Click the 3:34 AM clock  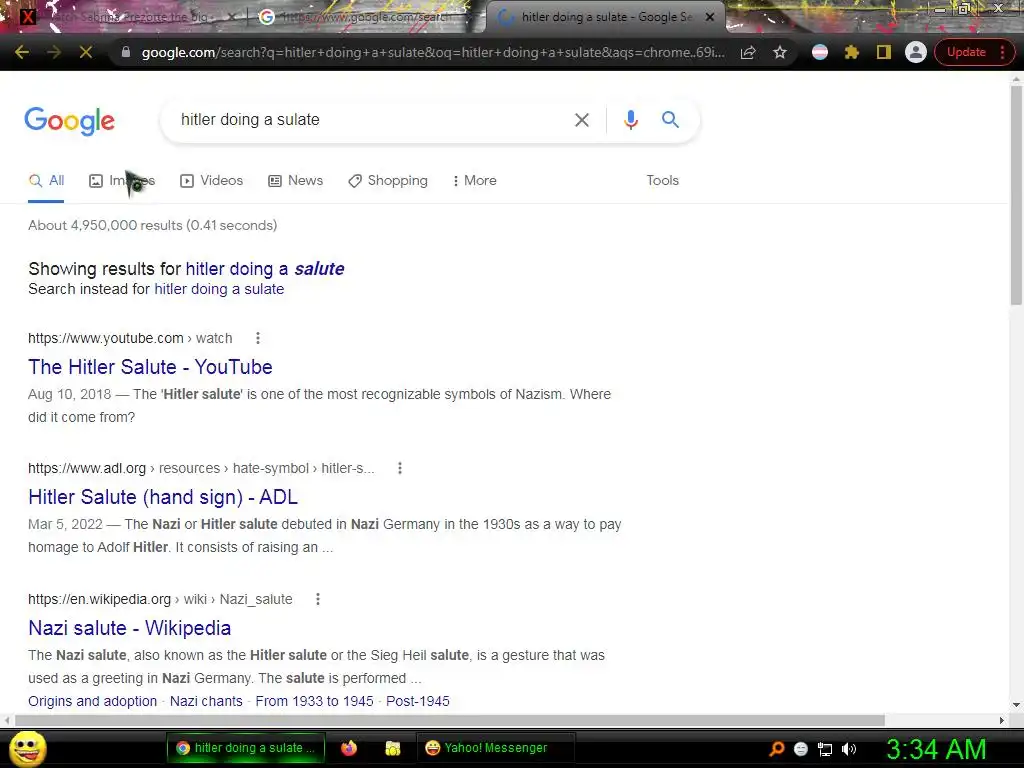pyautogui.click(x=936, y=750)
